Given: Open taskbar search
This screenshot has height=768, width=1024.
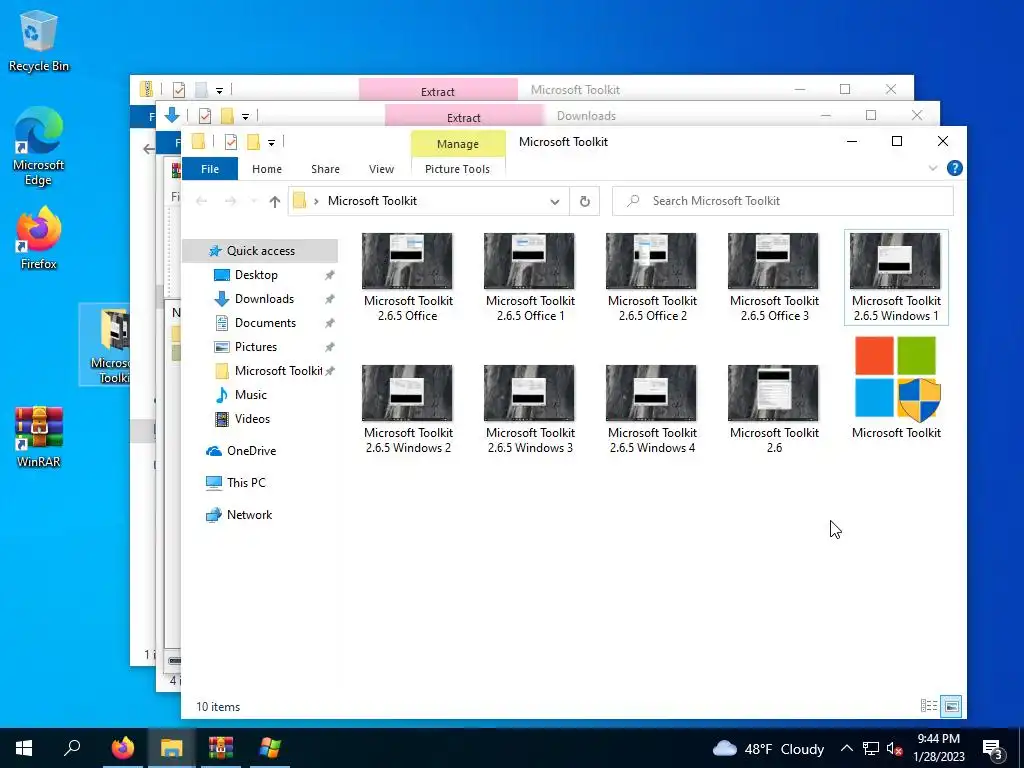Looking at the screenshot, I should point(72,748).
